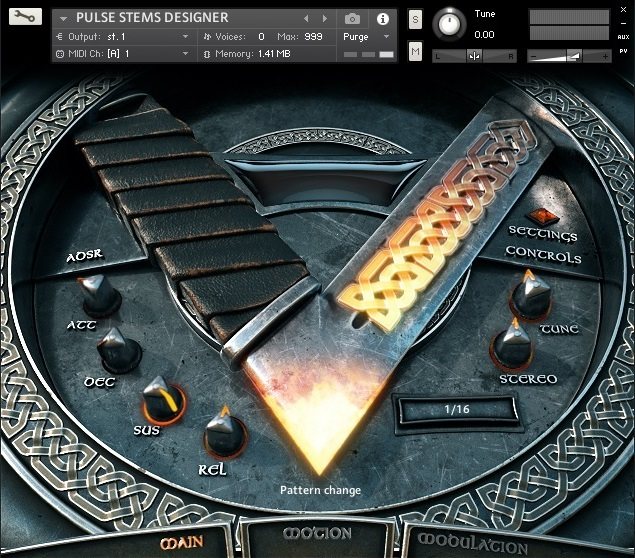Click the orange Settings gem indicator

(x=543, y=216)
